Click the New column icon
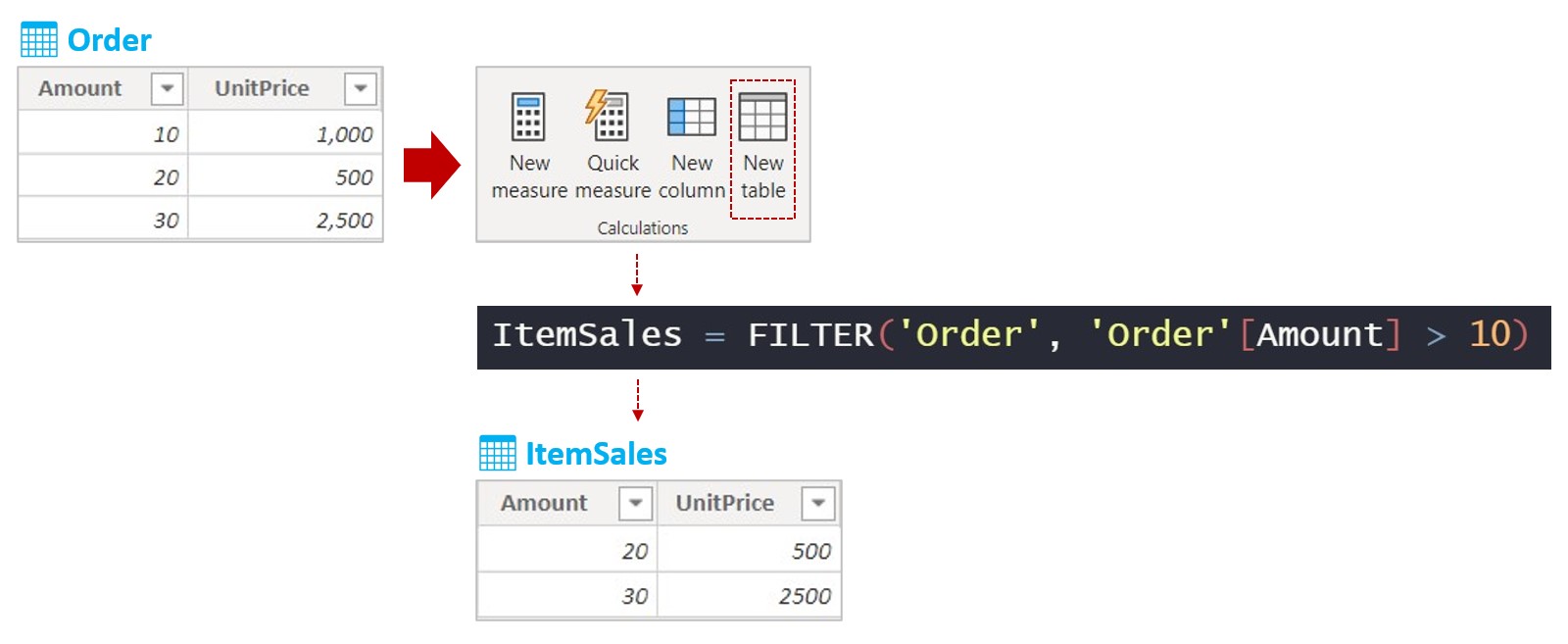1568x644 pixels. 691,118
